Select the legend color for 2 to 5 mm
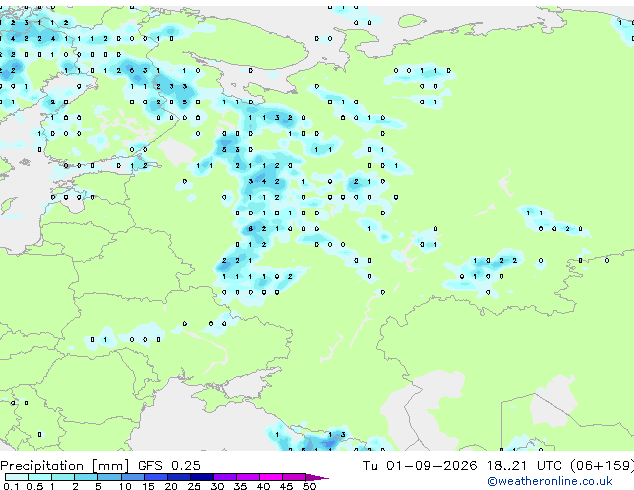The width and height of the screenshot is (634, 490). pyautogui.click(x=86, y=477)
